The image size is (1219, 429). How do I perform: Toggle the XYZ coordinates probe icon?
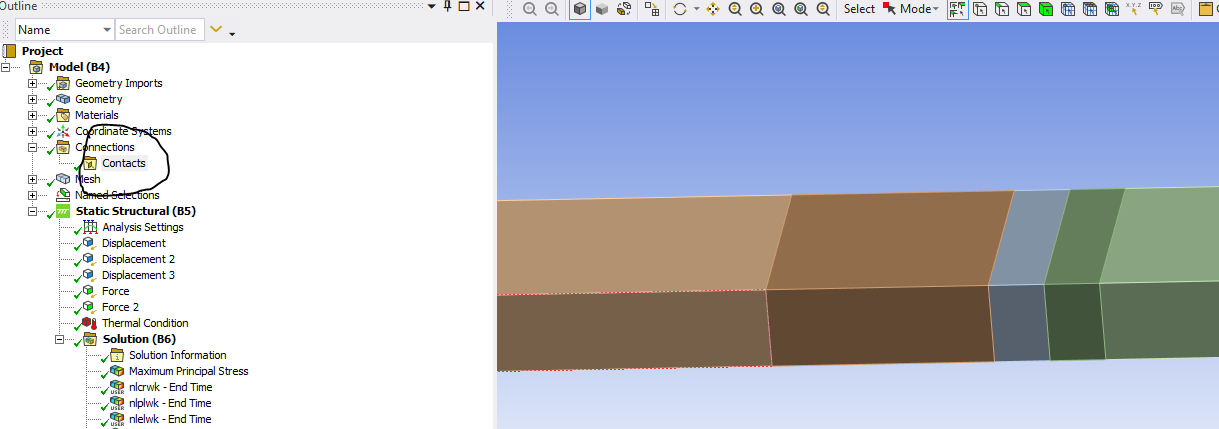[1134, 9]
